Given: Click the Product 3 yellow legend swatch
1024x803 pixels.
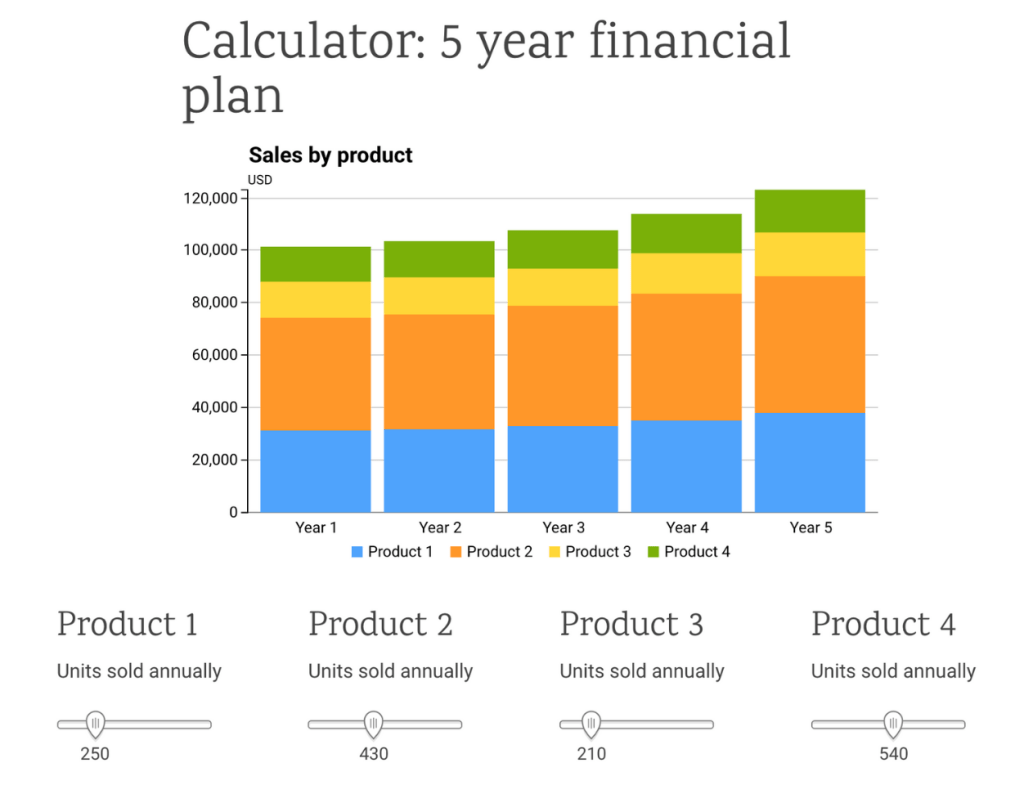Looking at the screenshot, I should coord(554,552).
